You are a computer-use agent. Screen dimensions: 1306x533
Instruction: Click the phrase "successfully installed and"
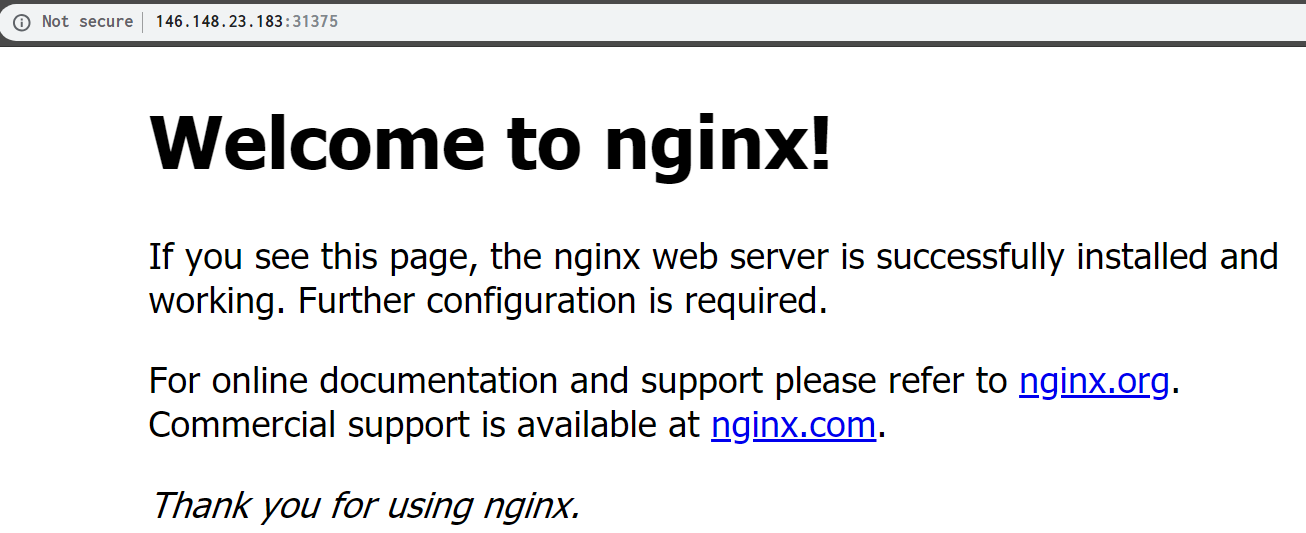point(1077,258)
